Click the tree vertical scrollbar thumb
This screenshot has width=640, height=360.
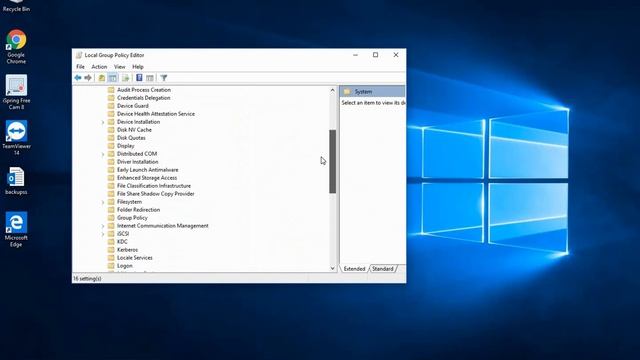point(332,161)
